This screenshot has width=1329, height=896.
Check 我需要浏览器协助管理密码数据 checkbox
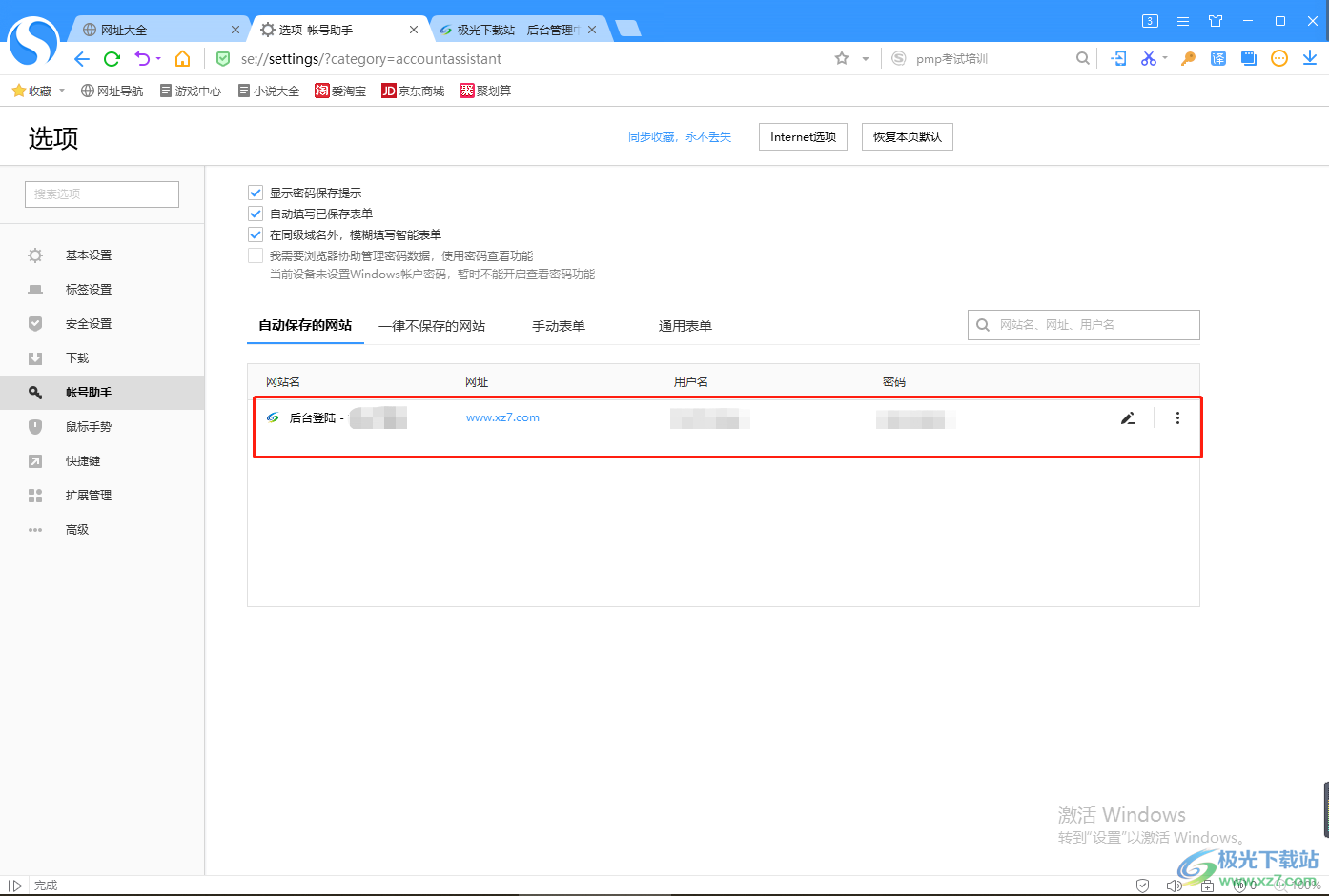point(256,255)
